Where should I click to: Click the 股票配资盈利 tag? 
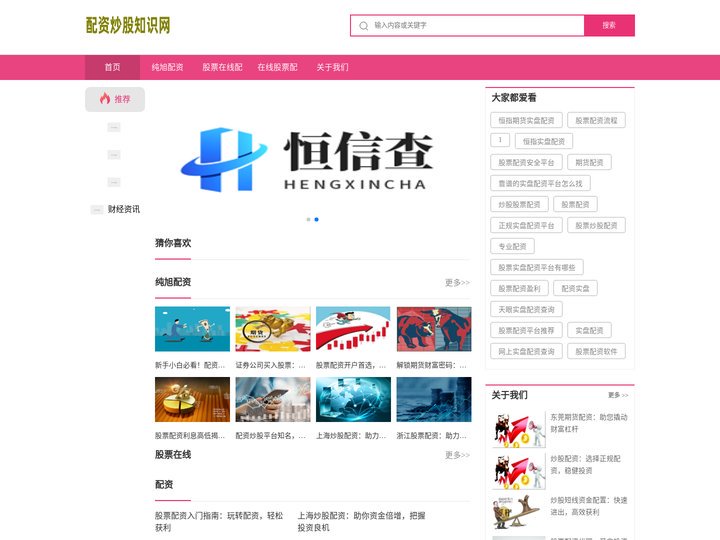click(x=519, y=288)
